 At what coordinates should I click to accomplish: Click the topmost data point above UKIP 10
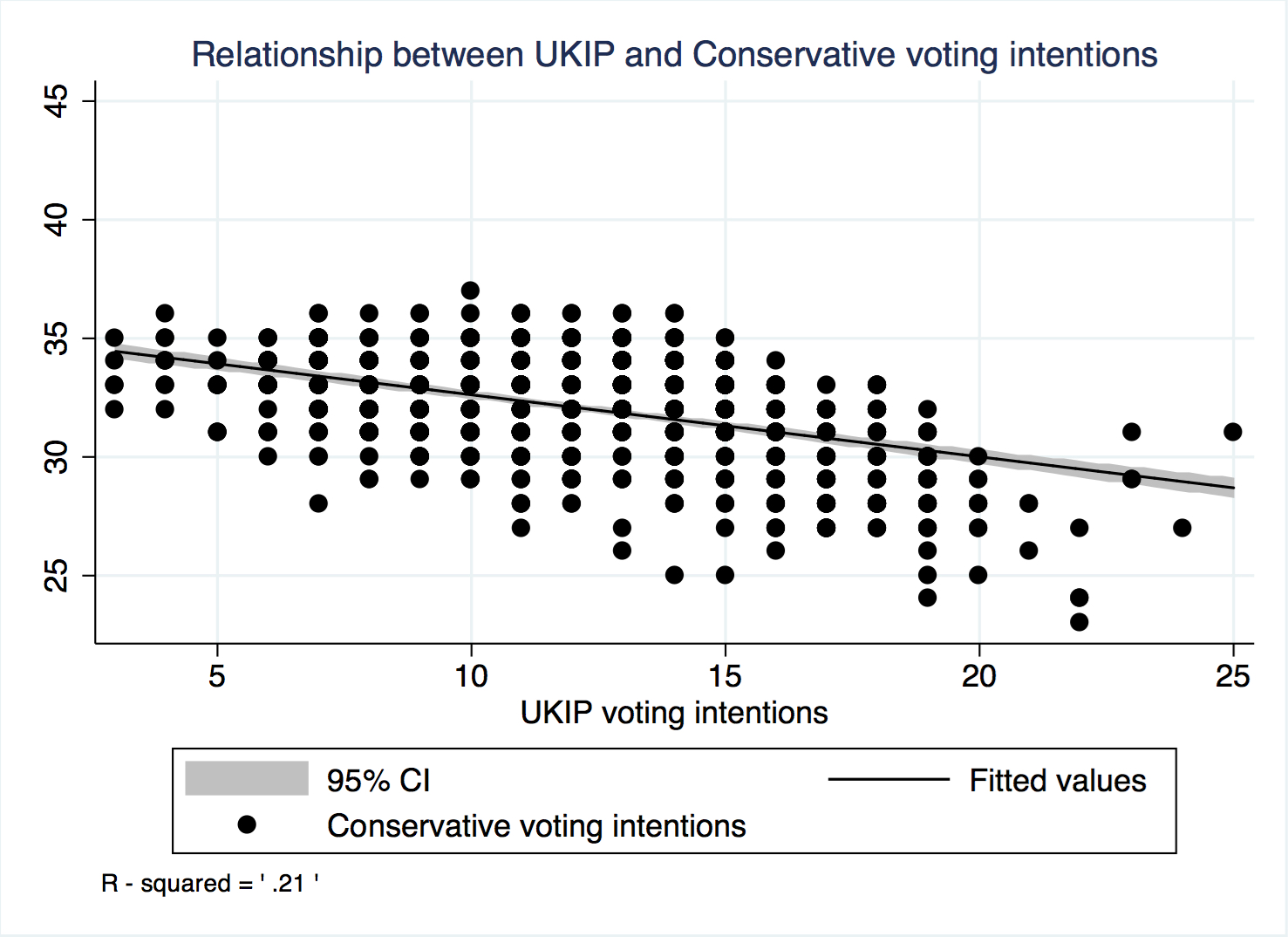point(470,291)
